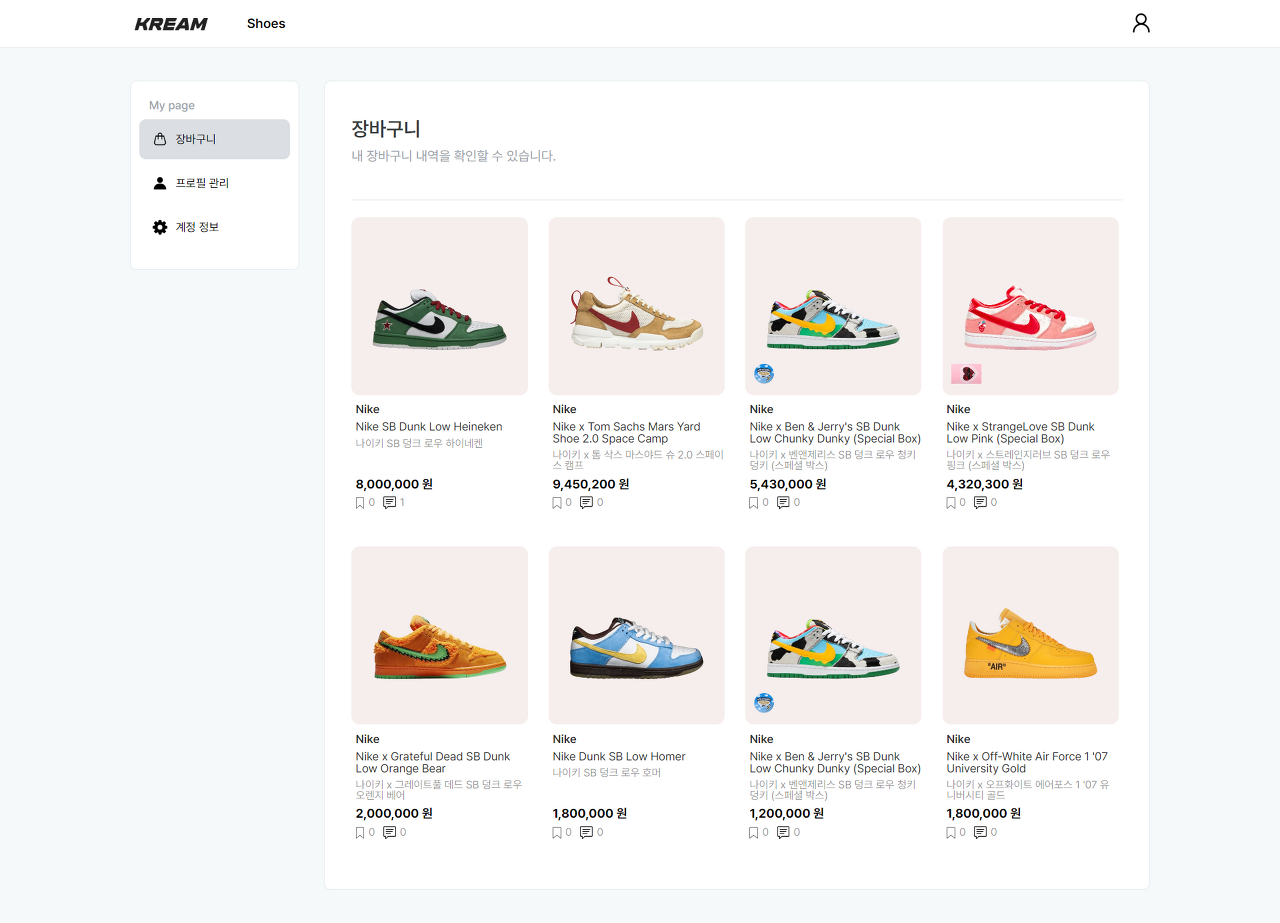Image resolution: width=1280 pixels, height=923 pixels.
Task: Open comments on 1,200,000 원 Chunky Dunky
Action: pos(784,832)
